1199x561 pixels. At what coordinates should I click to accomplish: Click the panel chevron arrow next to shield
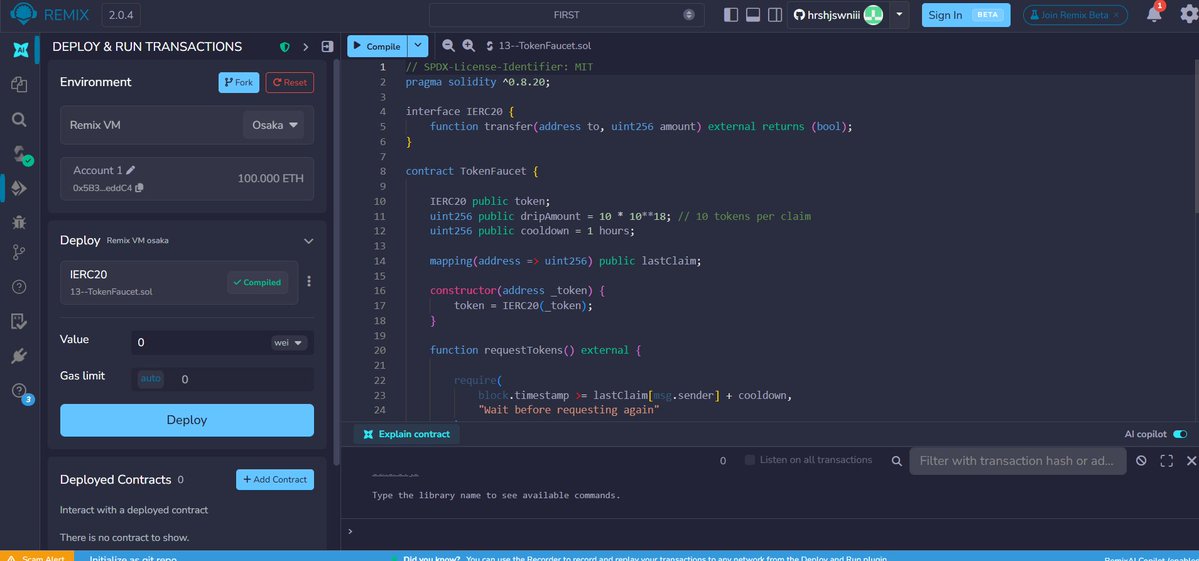[x=306, y=47]
